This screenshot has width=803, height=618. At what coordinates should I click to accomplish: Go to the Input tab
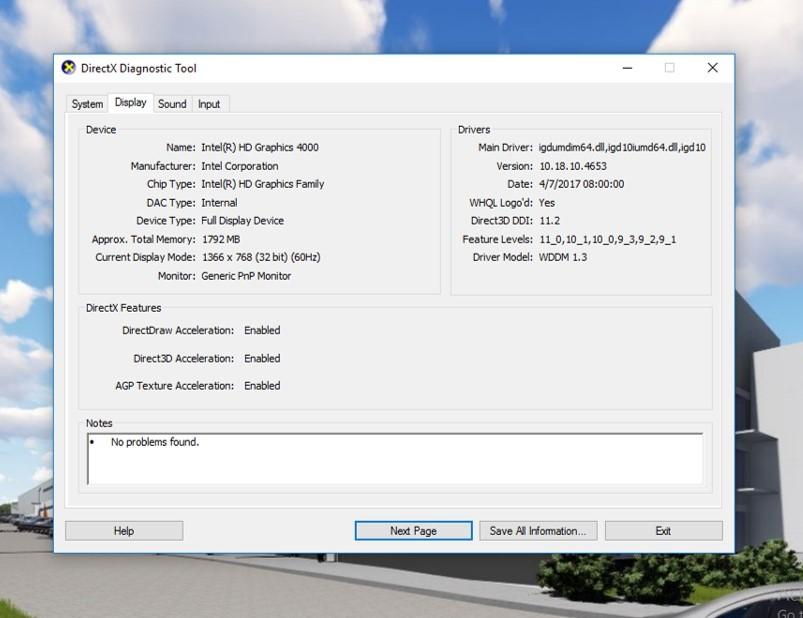click(209, 104)
